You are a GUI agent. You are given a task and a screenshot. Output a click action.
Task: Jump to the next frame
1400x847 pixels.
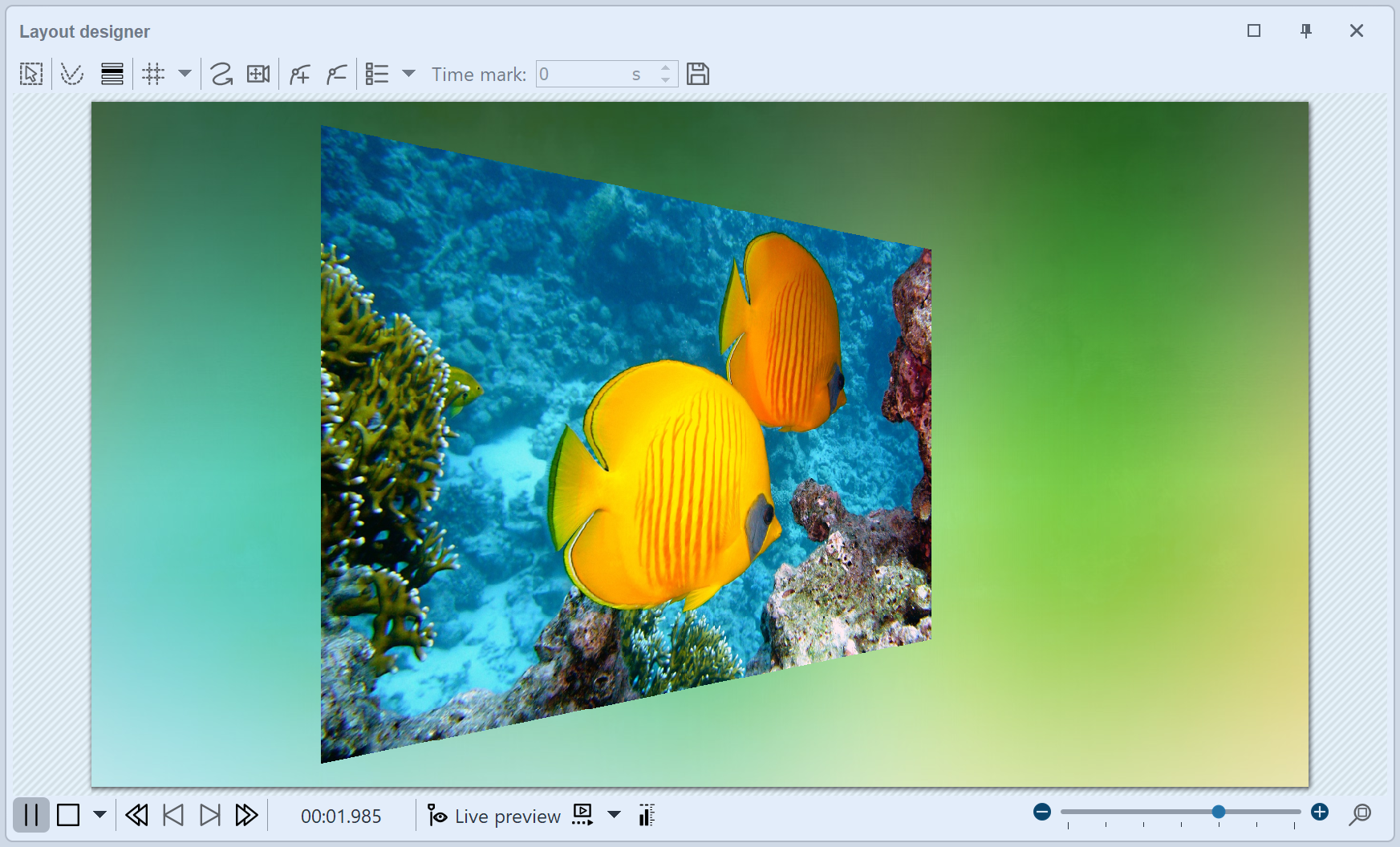(x=210, y=816)
